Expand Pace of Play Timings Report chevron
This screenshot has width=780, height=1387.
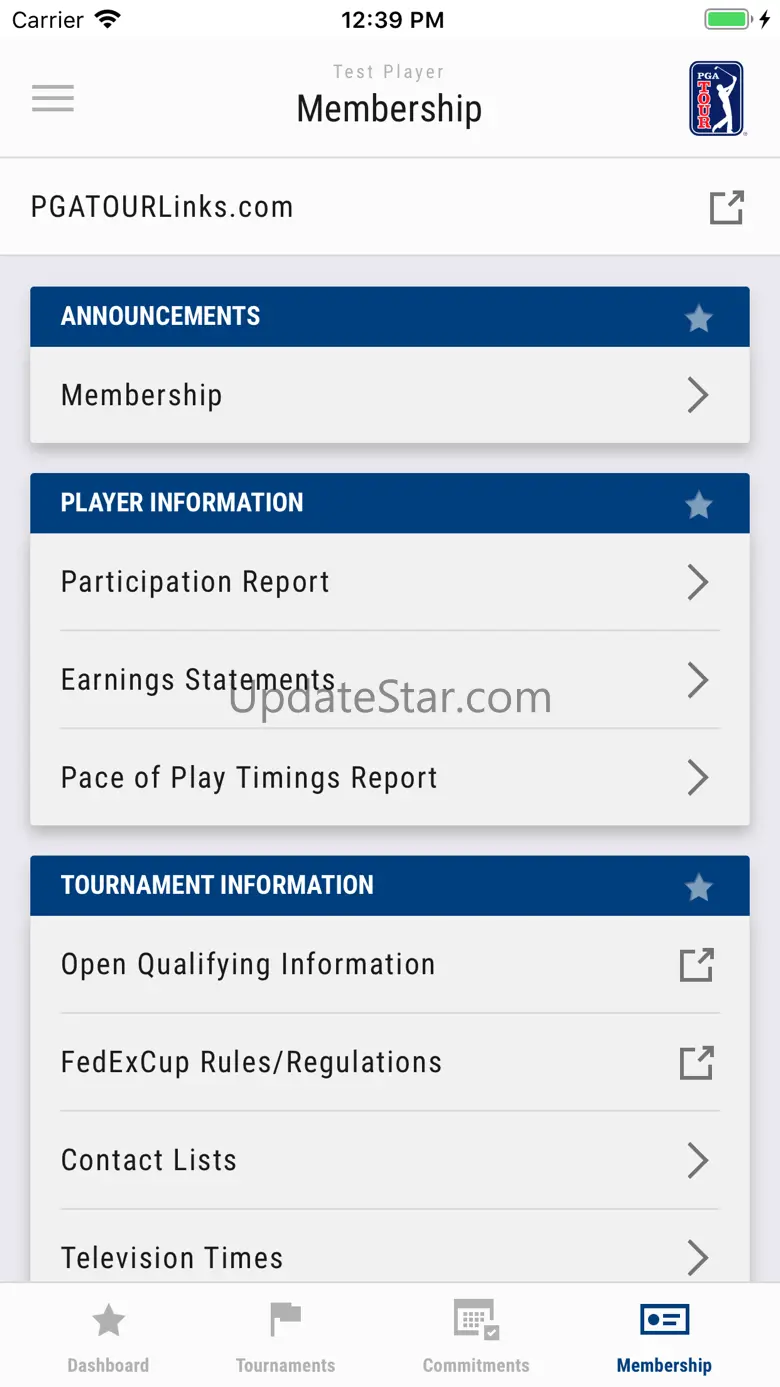(698, 778)
